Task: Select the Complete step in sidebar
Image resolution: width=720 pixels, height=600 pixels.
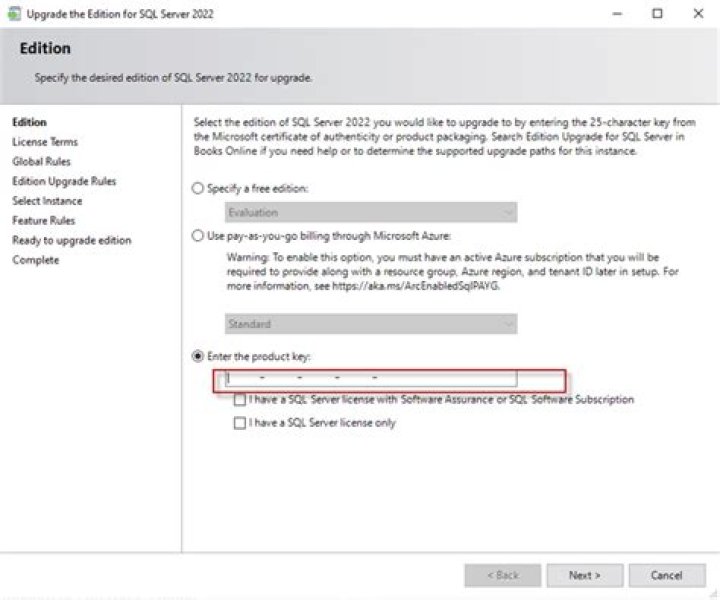Action: [36, 260]
